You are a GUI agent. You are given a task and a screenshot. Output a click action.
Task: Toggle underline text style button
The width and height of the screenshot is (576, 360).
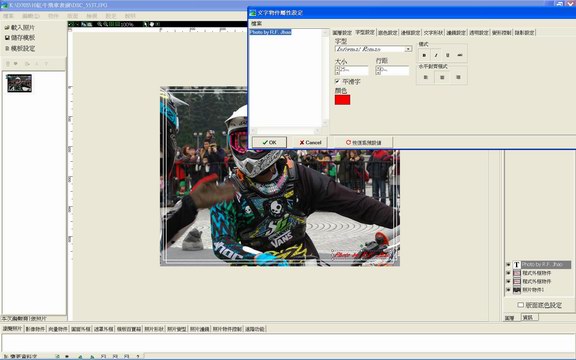(x=447, y=55)
